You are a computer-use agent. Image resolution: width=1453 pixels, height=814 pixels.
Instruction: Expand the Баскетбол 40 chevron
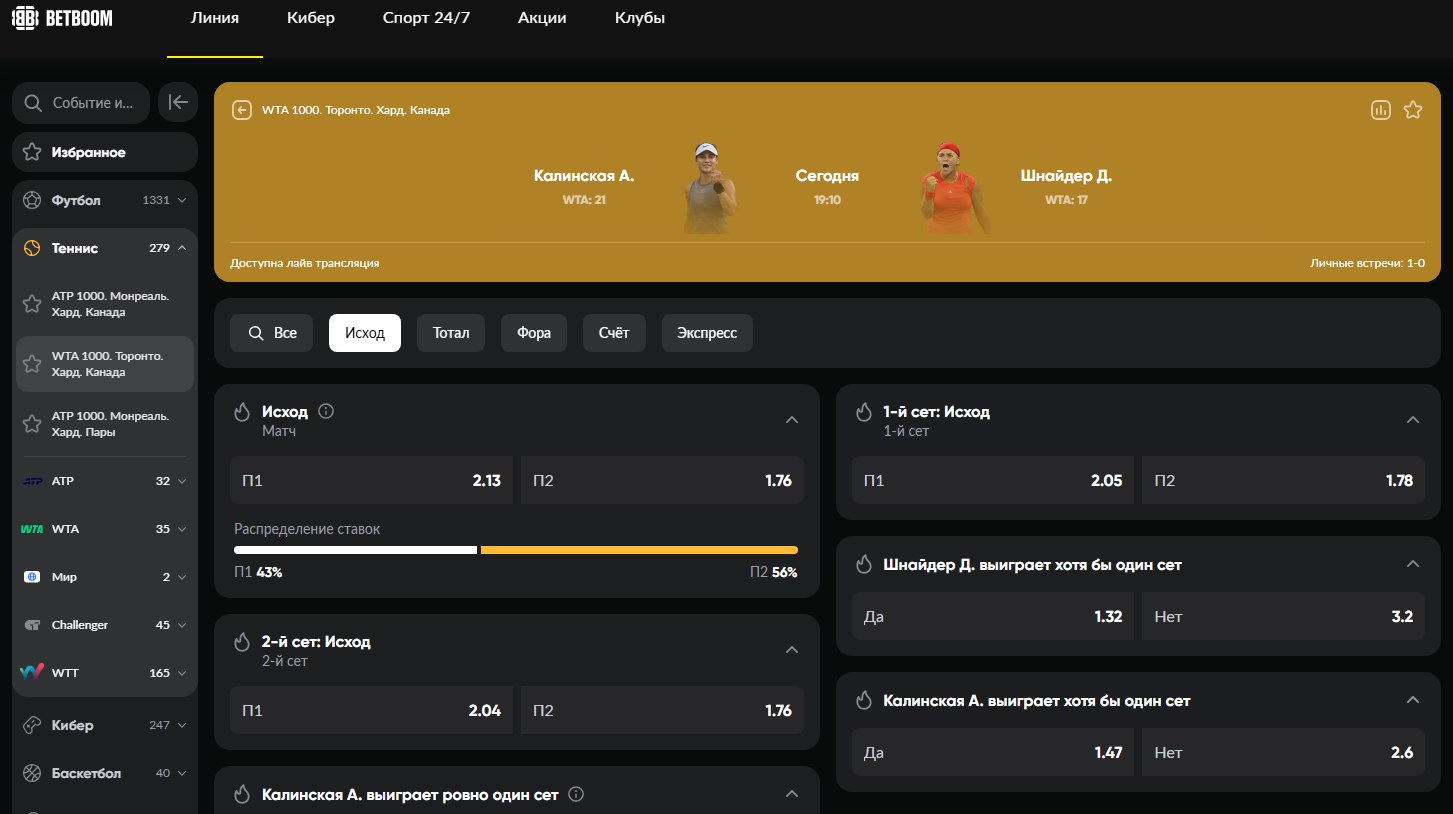[182, 773]
